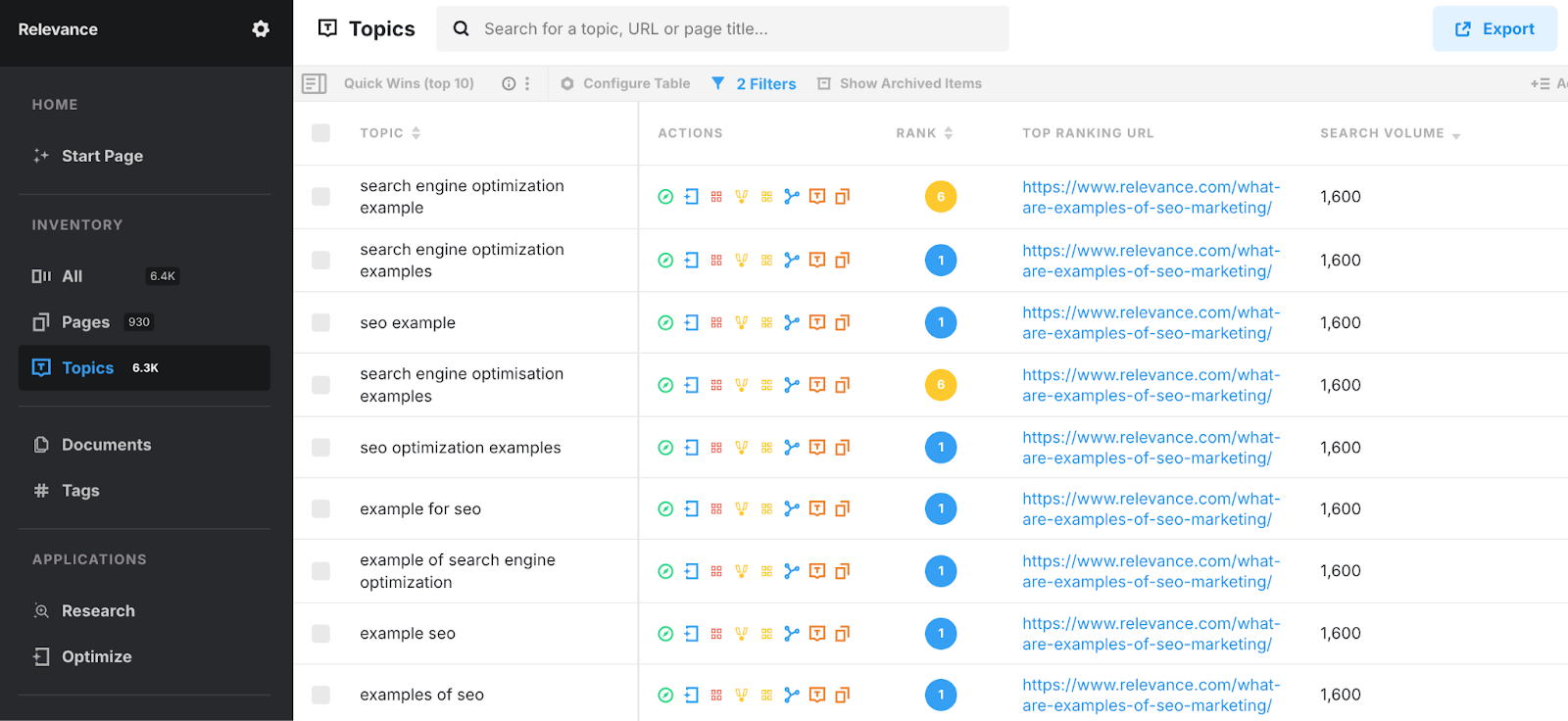Click the blue add-document icon for 'search engine optimization example'

(x=691, y=197)
